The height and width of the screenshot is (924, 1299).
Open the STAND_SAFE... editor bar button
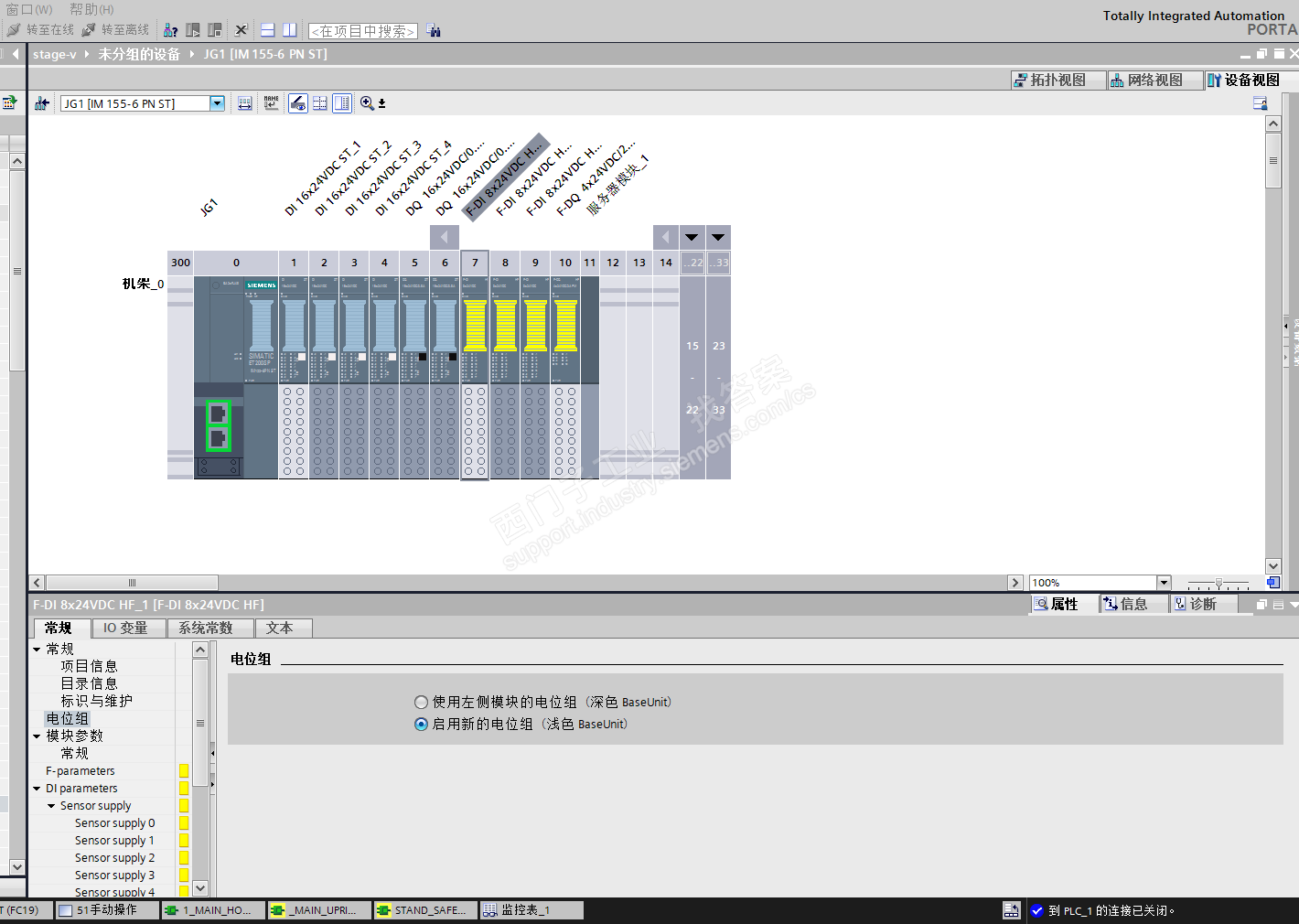[427, 910]
